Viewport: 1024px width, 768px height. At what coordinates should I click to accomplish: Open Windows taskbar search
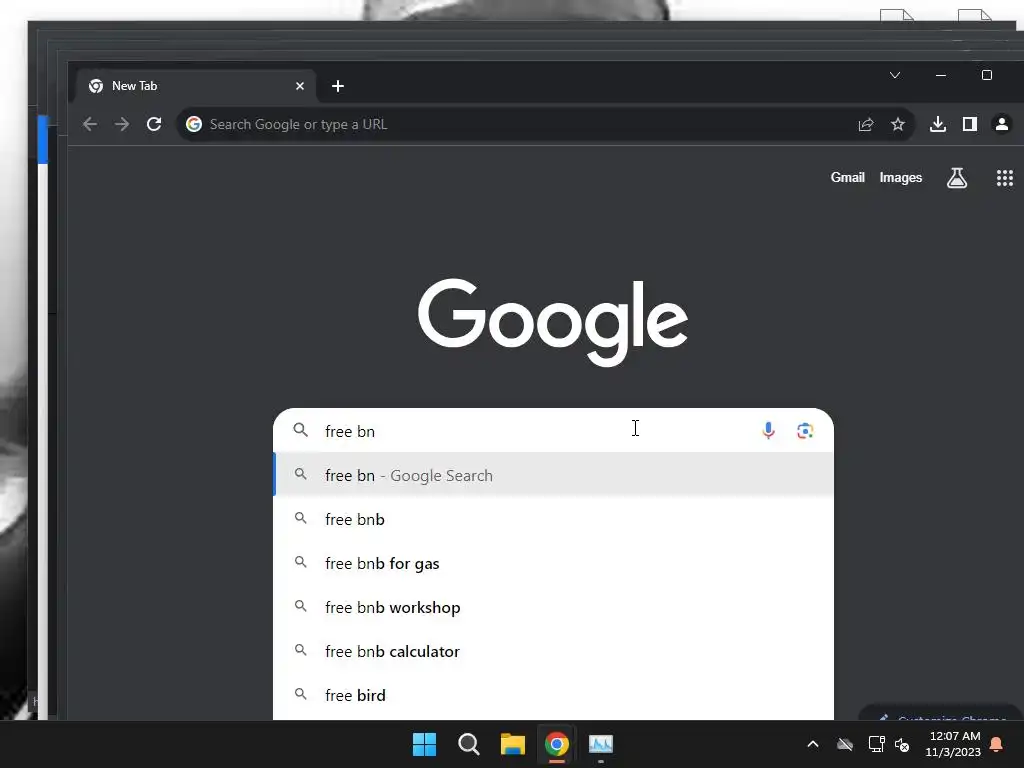click(x=468, y=744)
